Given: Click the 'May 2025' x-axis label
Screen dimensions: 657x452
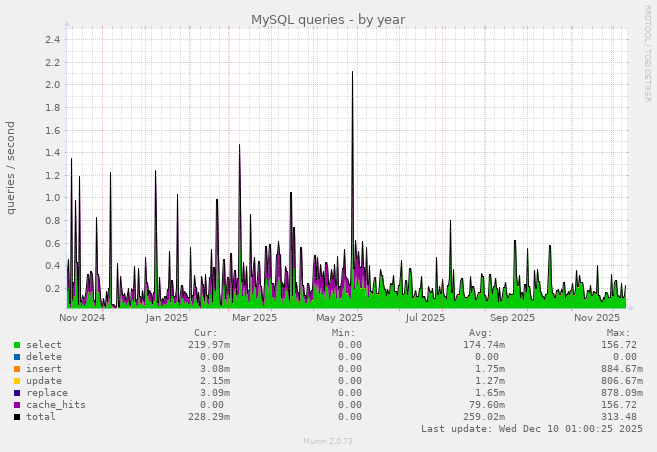Looking at the screenshot, I should tap(339, 318).
